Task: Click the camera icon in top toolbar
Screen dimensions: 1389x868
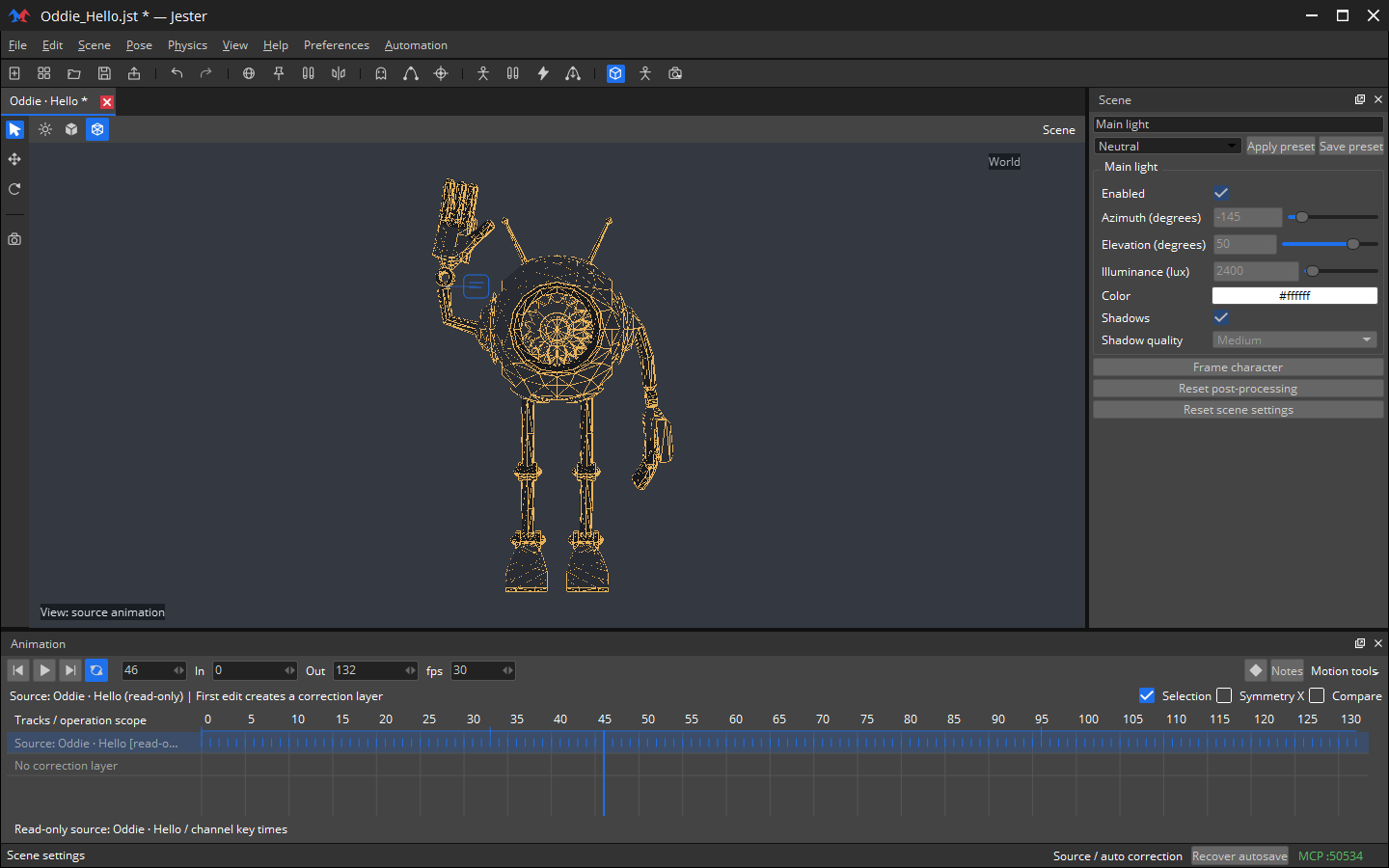Action: coord(675,73)
